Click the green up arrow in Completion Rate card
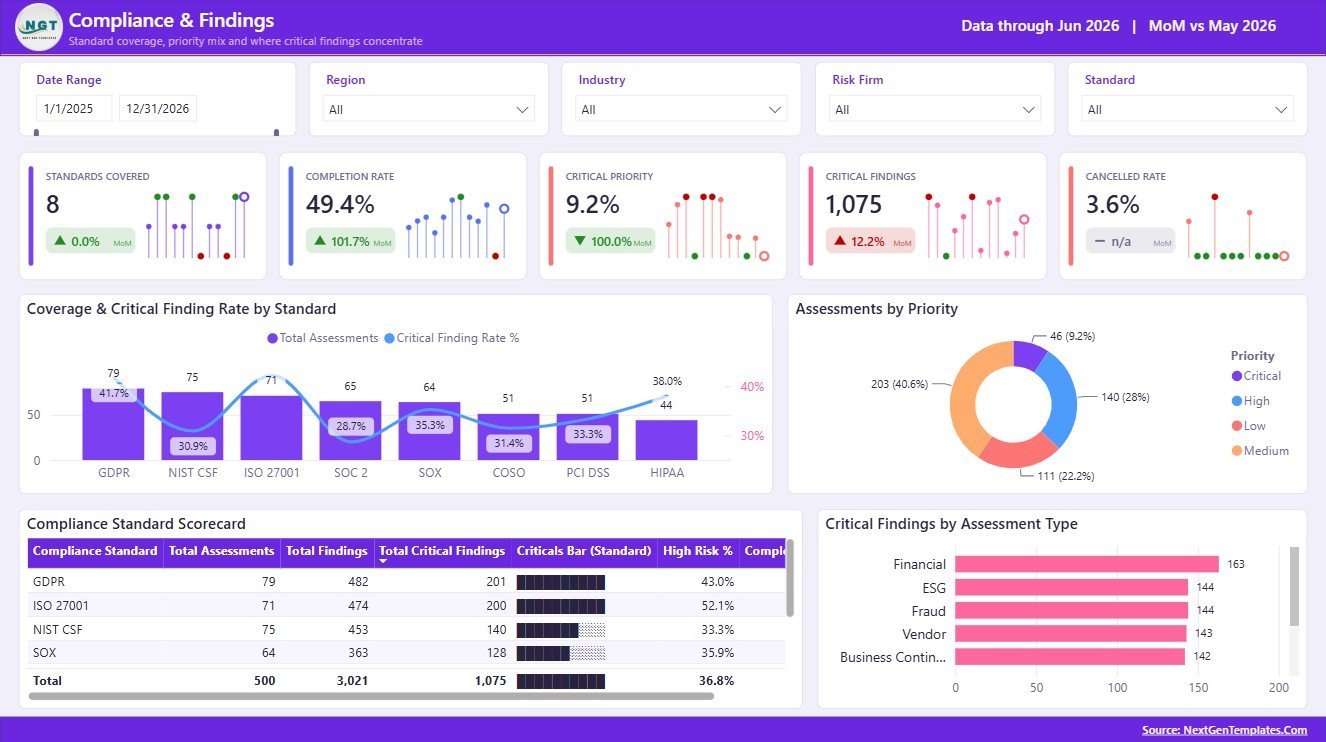 320,241
